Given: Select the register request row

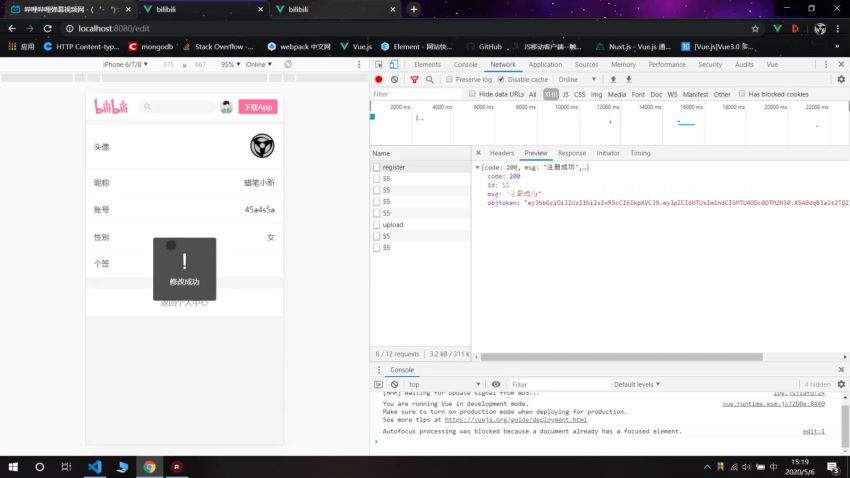Looking at the screenshot, I should point(421,167).
